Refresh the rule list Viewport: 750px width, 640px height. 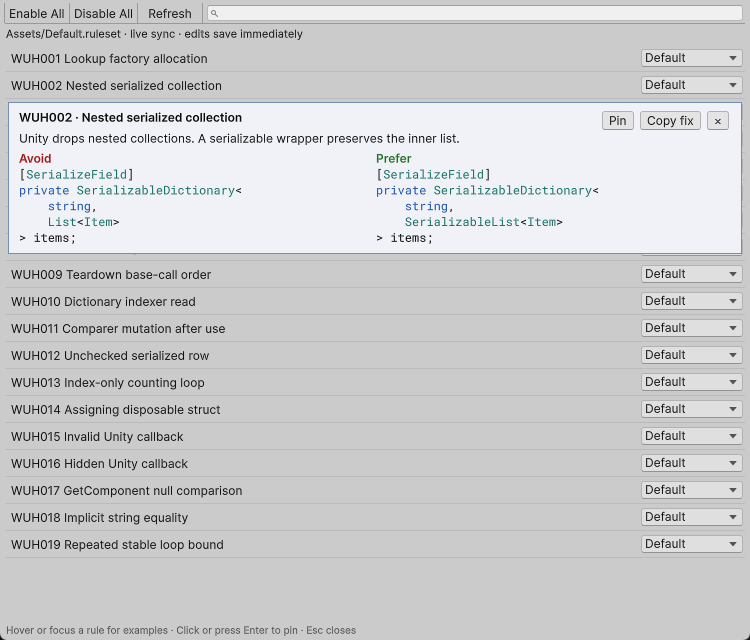pos(170,13)
